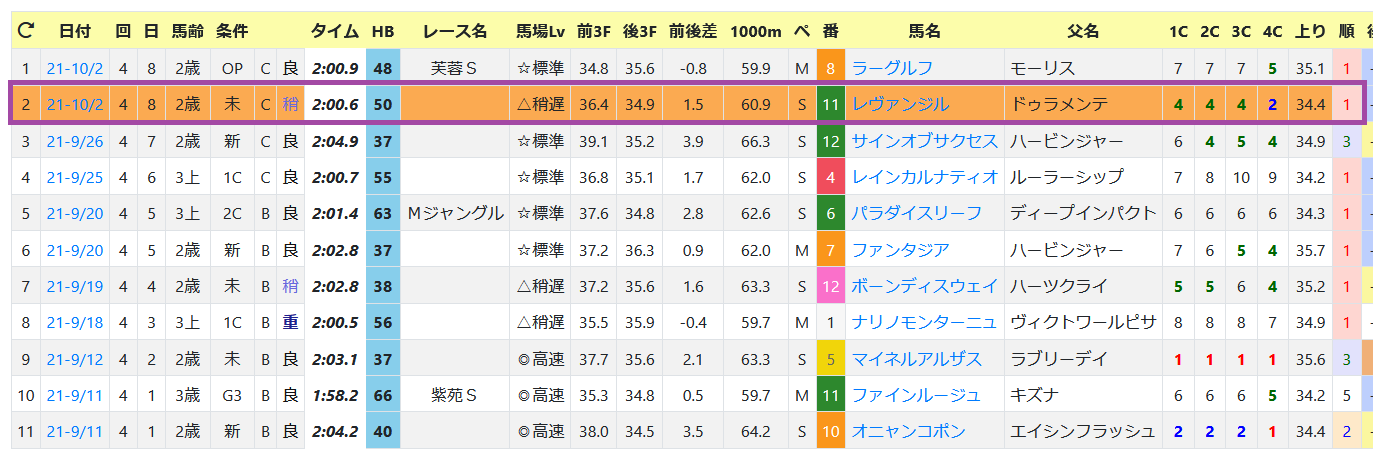
Task: Sort by the タイム column header
Action: tap(334, 31)
